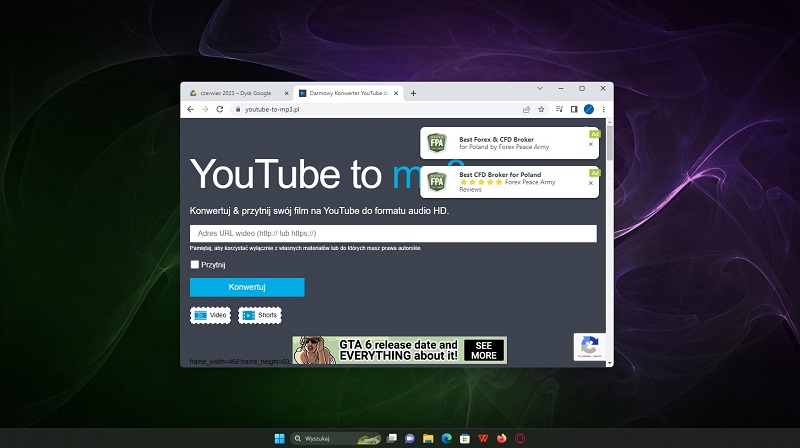Maximize the Chrome window

pos(582,88)
